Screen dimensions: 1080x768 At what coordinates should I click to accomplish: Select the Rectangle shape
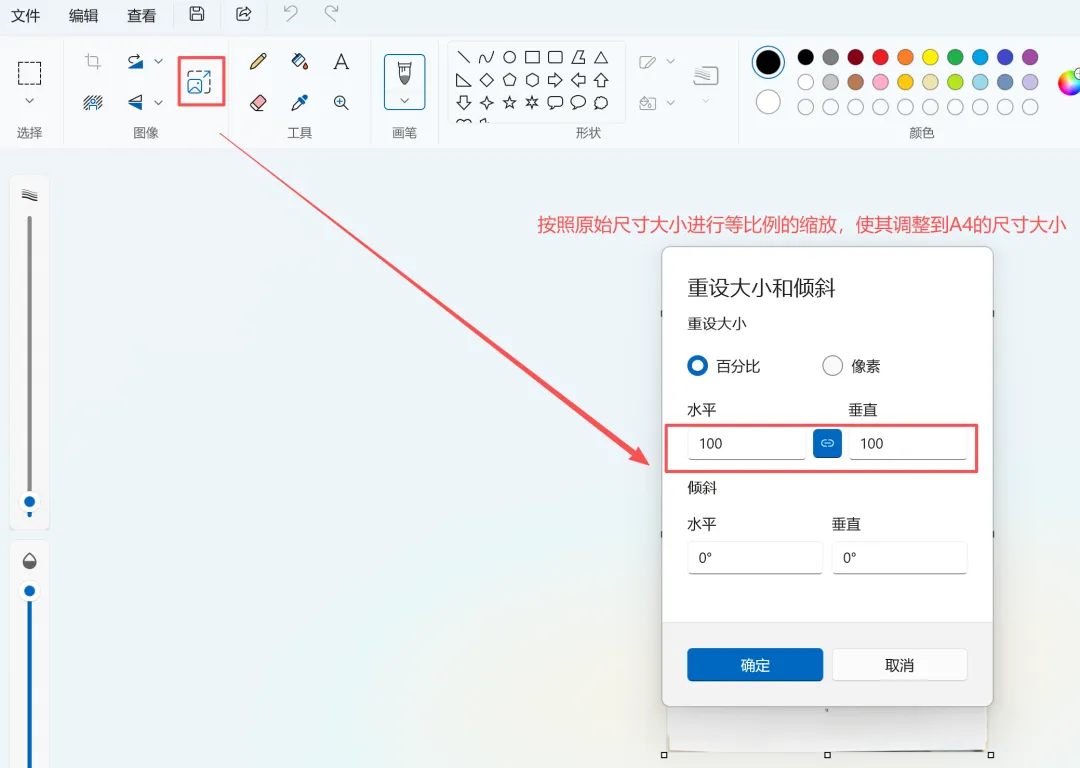[532, 57]
